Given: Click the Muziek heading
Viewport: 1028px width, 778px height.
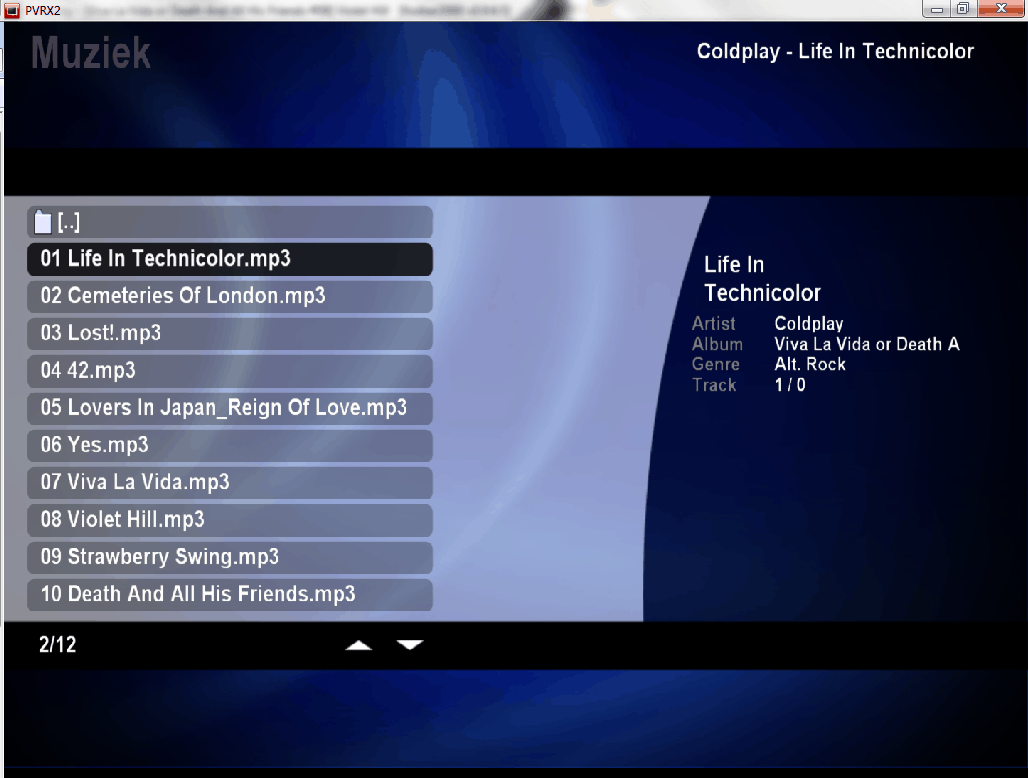Looking at the screenshot, I should (91, 52).
